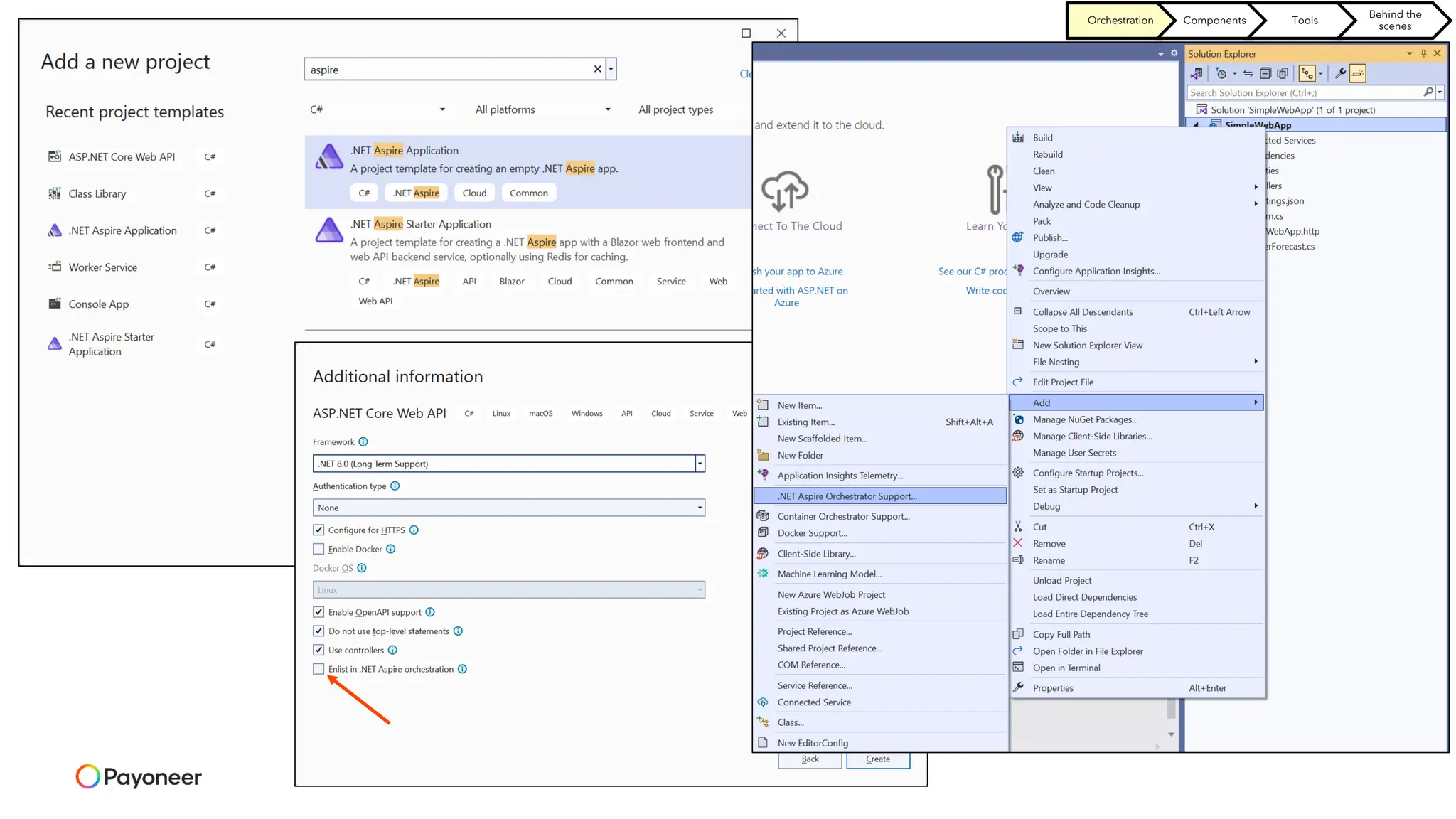
Task: Toggle Preview Selected Items icon
Action: point(1357,73)
